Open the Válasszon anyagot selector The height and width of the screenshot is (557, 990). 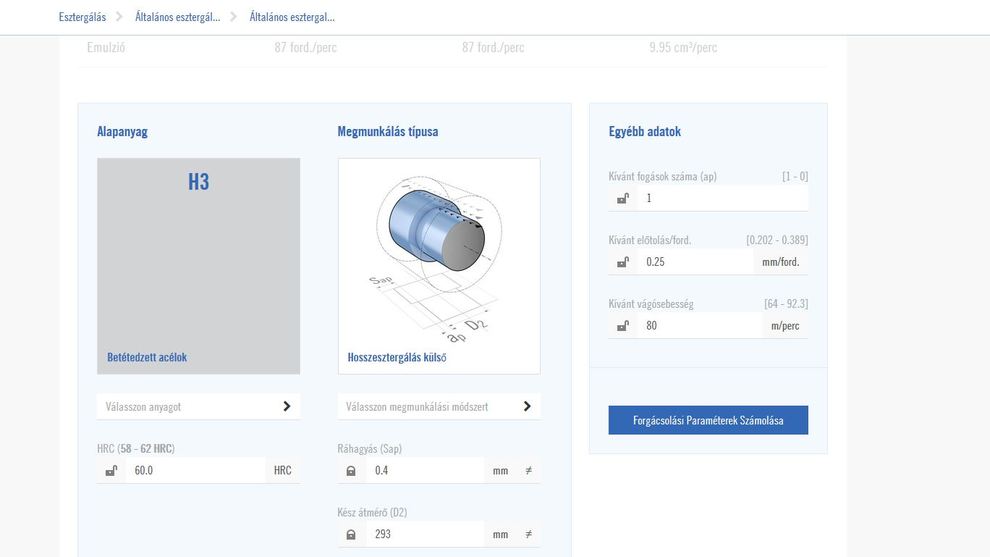click(198, 407)
